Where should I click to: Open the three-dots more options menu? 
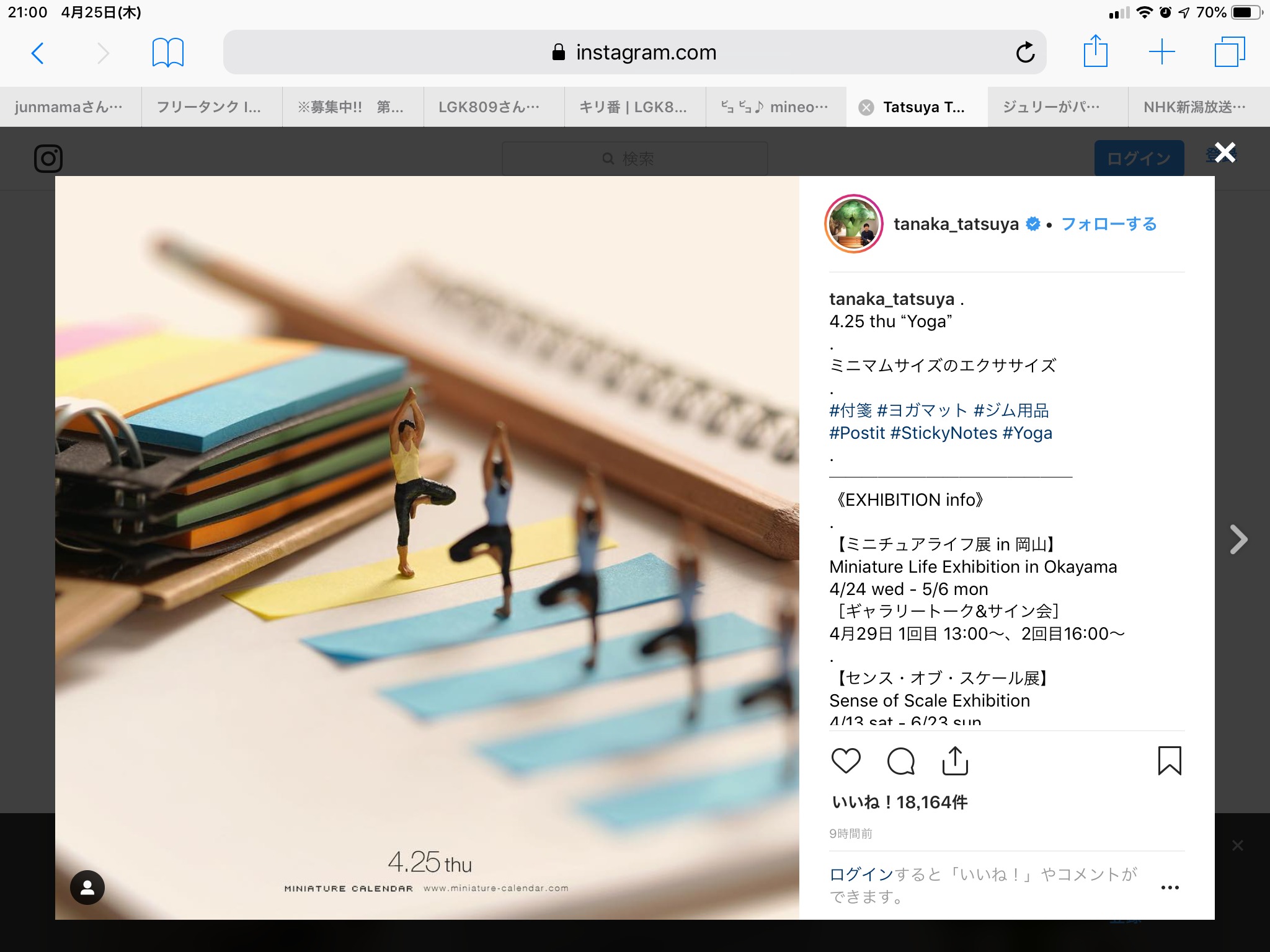click(1170, 888)
